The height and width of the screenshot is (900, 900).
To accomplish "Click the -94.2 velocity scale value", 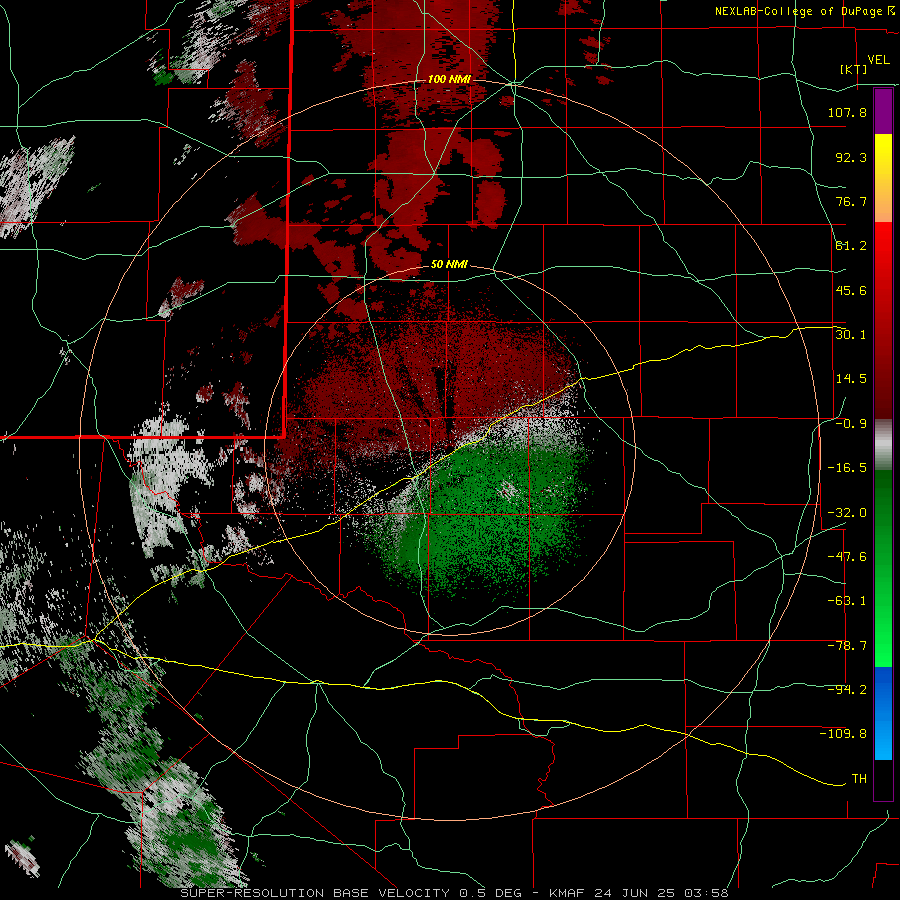I will (x=847, y=690).
